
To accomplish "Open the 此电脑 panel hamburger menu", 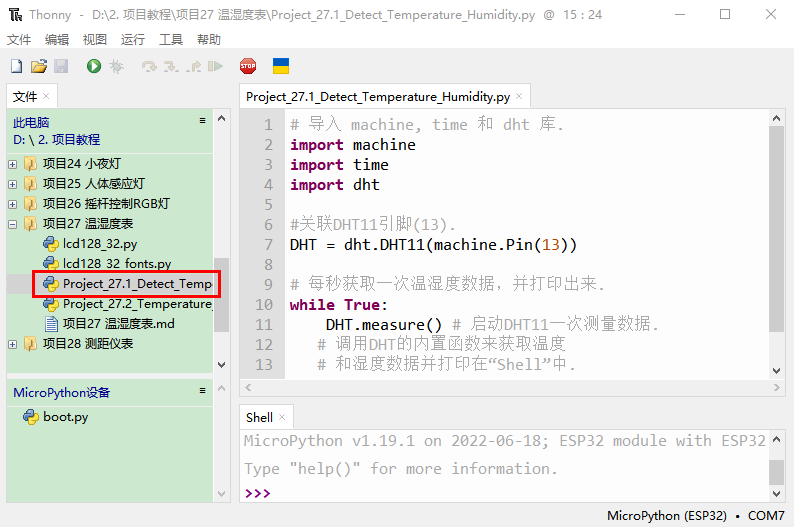I will pos(202,121).
